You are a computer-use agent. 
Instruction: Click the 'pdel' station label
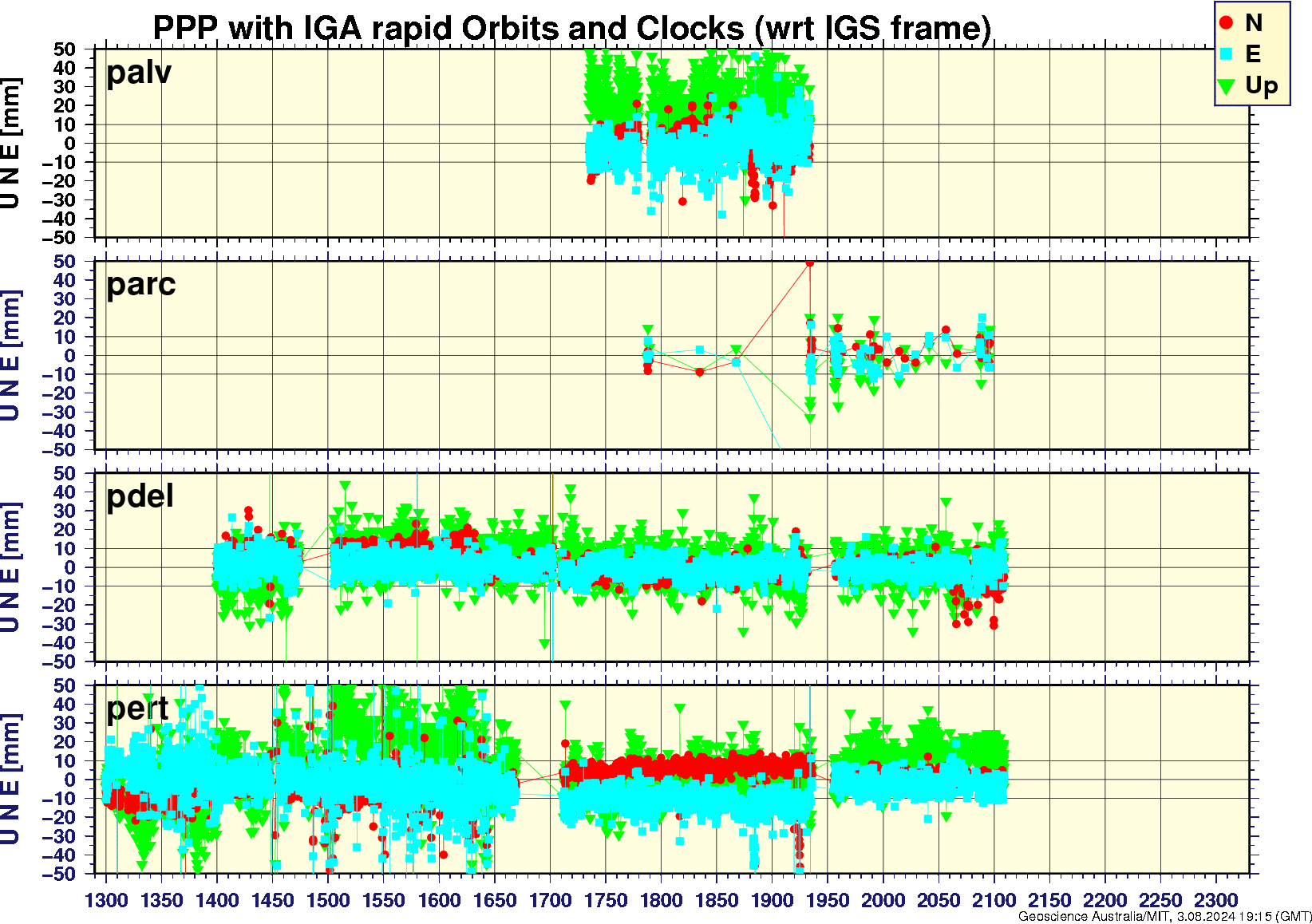pos(140,496)
